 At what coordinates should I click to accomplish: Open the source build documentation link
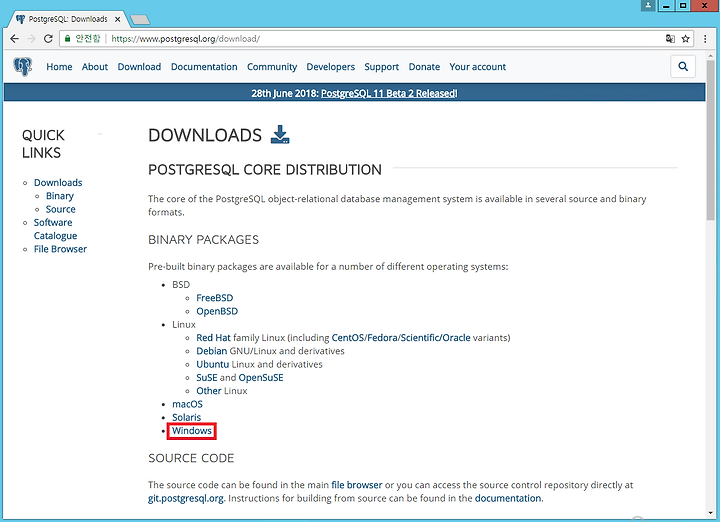(x=508, y=499)
